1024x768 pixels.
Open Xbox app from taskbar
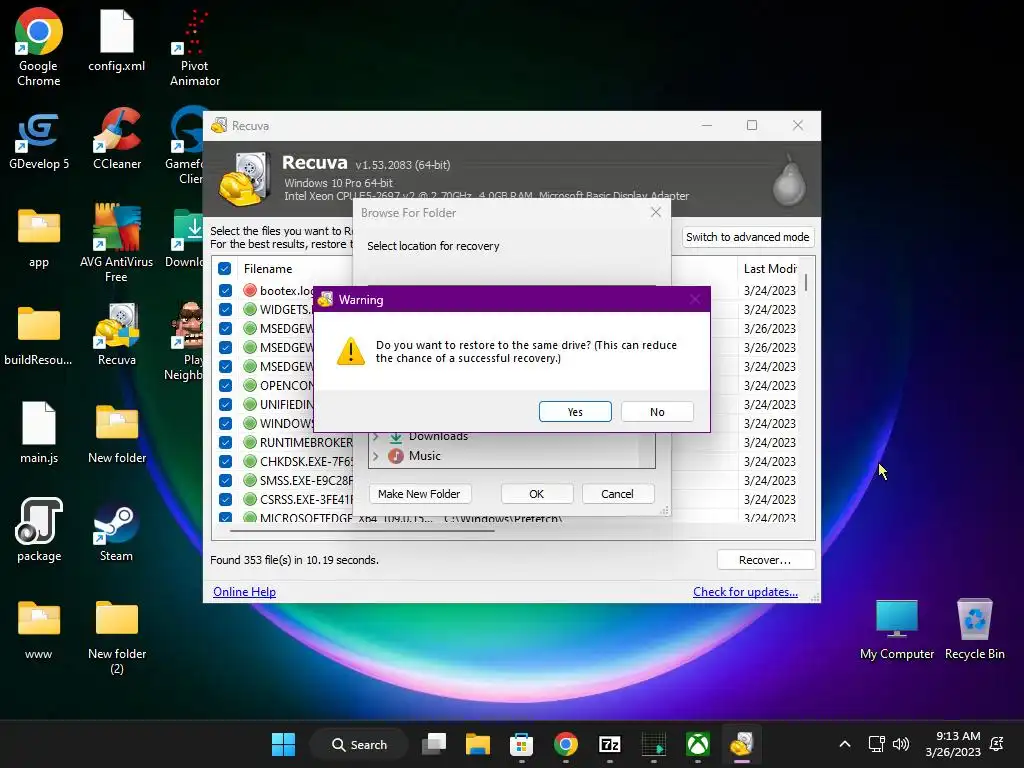(x=697, y=744)
